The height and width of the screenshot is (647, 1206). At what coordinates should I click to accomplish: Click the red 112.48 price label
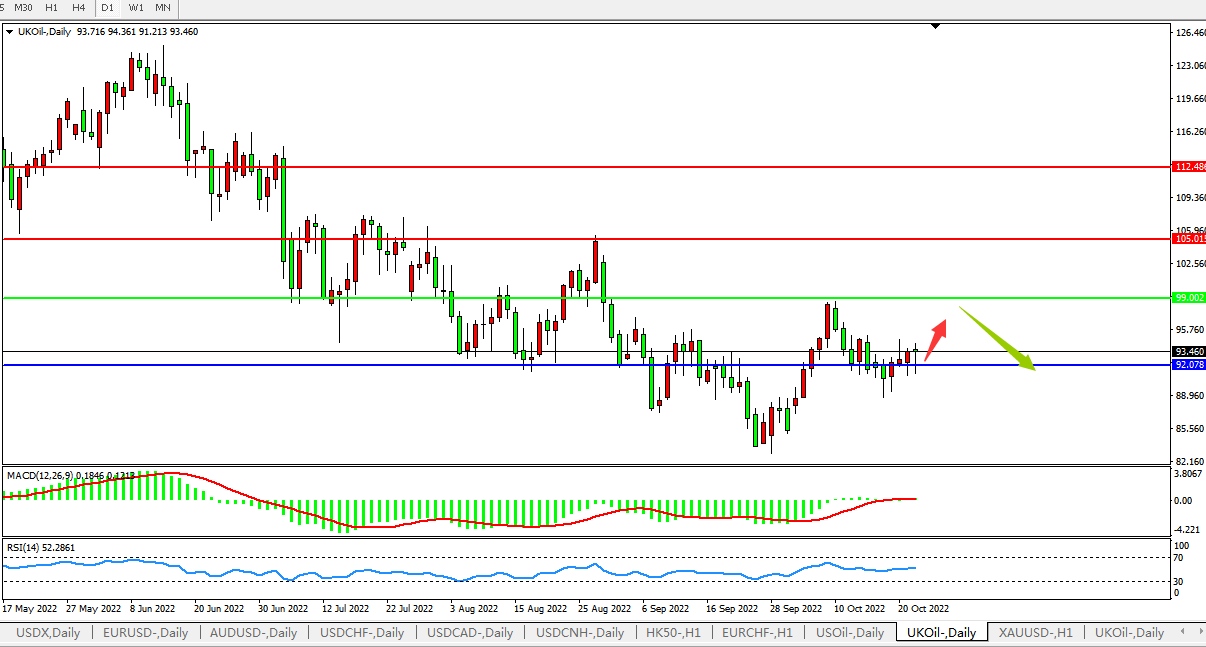tap(1188, 166)
